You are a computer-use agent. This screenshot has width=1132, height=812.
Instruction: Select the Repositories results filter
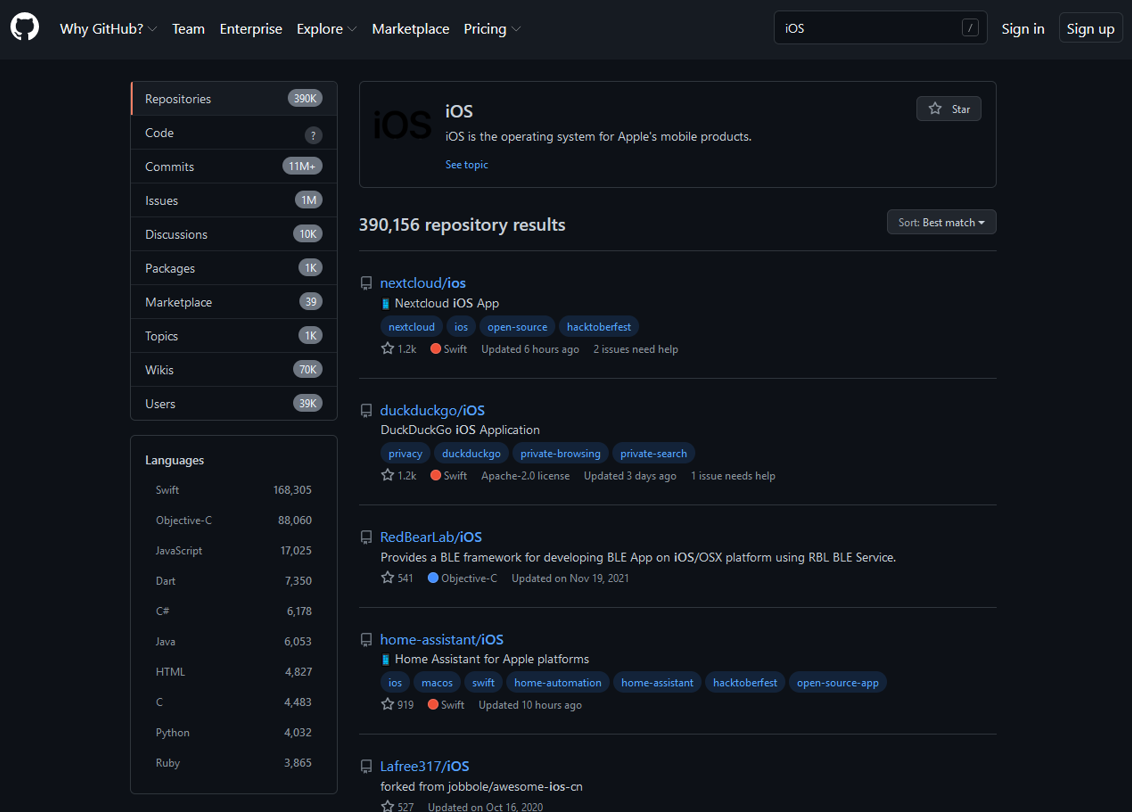pos(234,99)
